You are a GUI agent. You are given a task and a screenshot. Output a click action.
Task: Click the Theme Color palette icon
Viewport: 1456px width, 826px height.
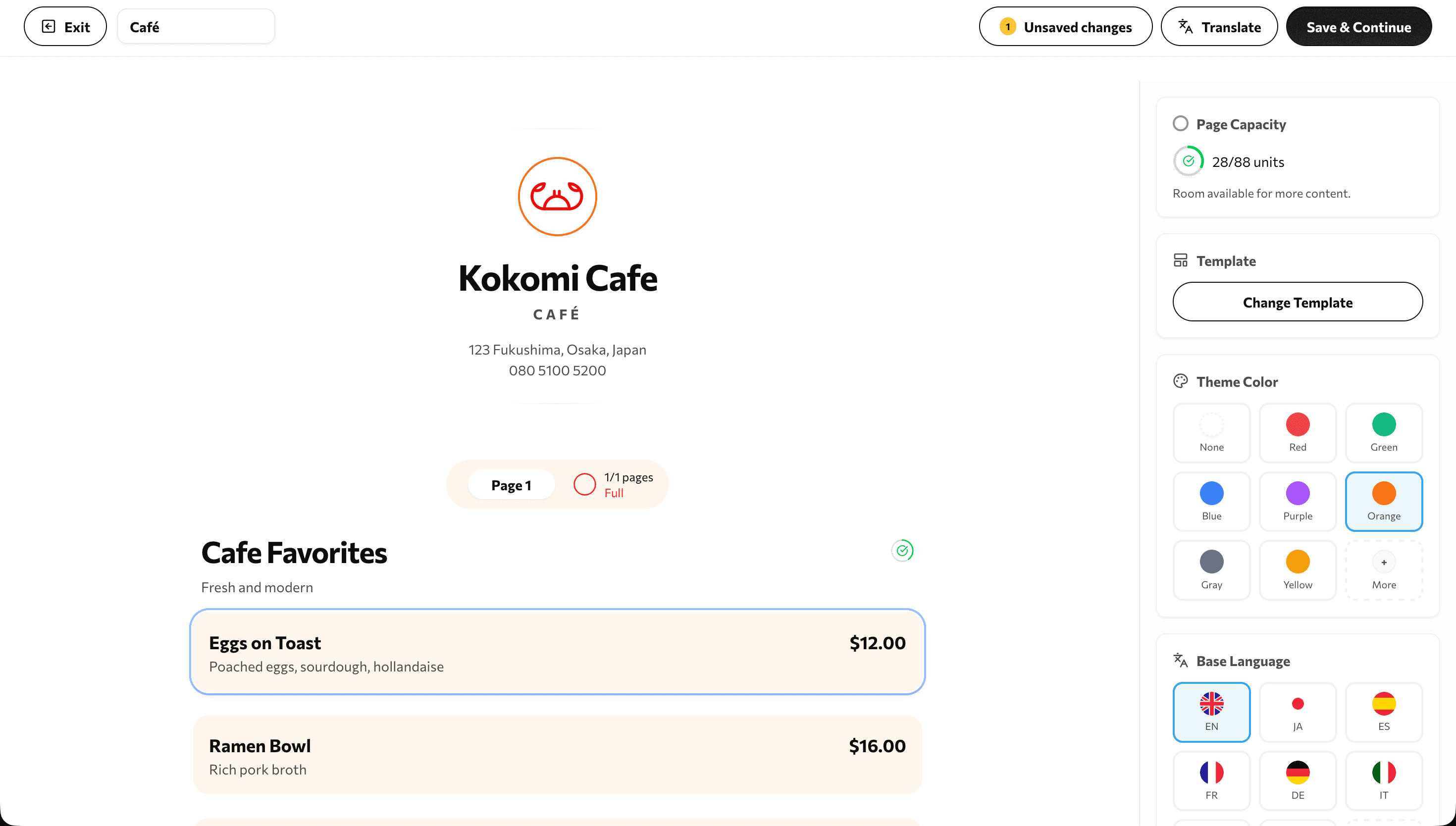click(1181, 381)
